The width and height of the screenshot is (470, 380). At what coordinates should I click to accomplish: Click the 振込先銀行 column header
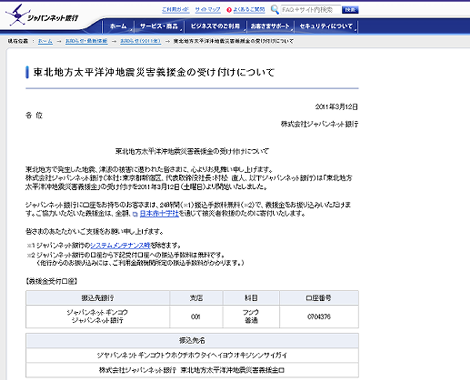pos(98,298)
